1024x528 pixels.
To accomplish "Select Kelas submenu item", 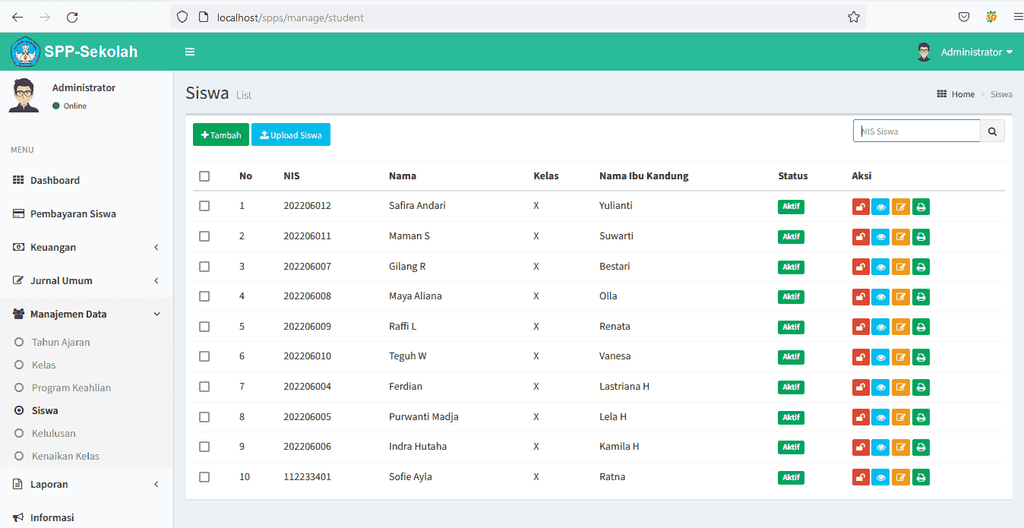I will 43,365.
